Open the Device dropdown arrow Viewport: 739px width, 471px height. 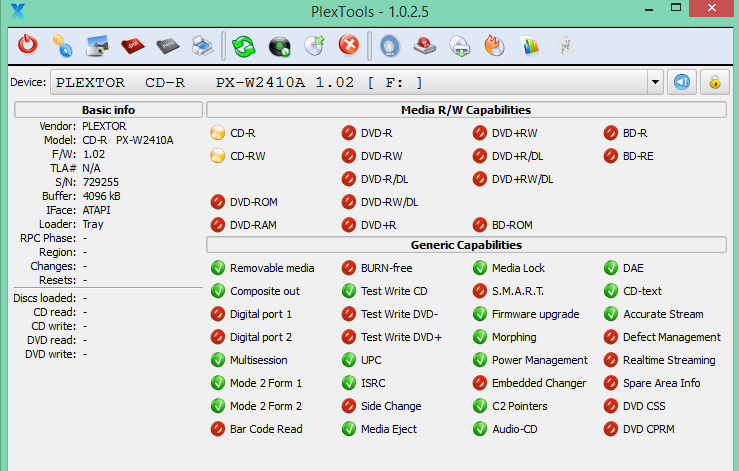pyautogui.click(x=655, y=82)
